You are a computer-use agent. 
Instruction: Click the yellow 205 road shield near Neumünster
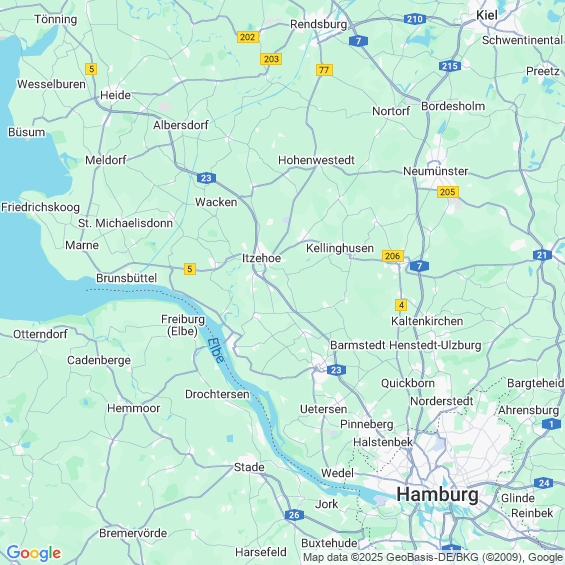(x=448, y=192)
